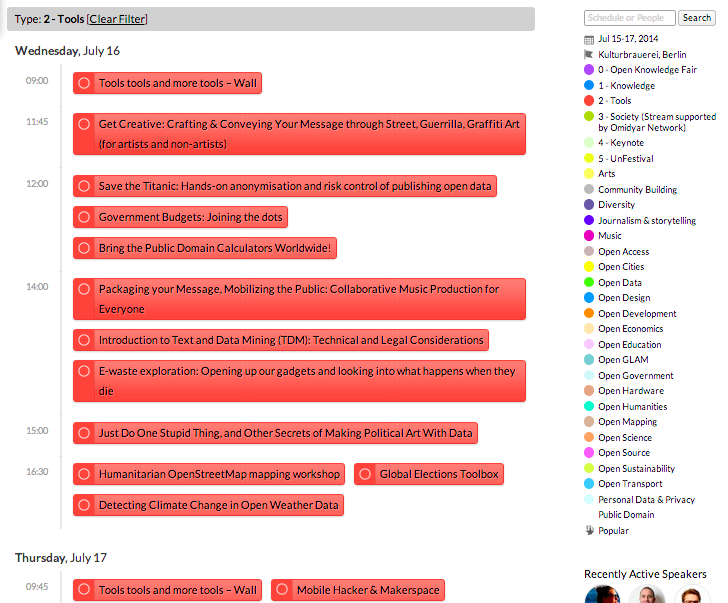This screenshot has height=603, width=728.
Task: Toggle circle on Just Do One Stupid Thing session
Action: click(84, 433)
